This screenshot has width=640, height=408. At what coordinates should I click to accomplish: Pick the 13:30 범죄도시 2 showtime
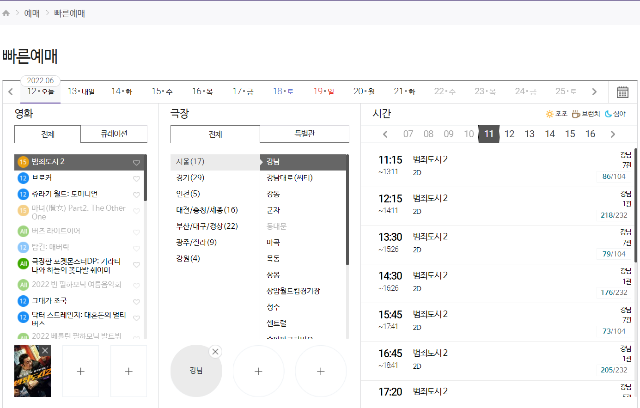pyautogui.click(x=498, y=245)
